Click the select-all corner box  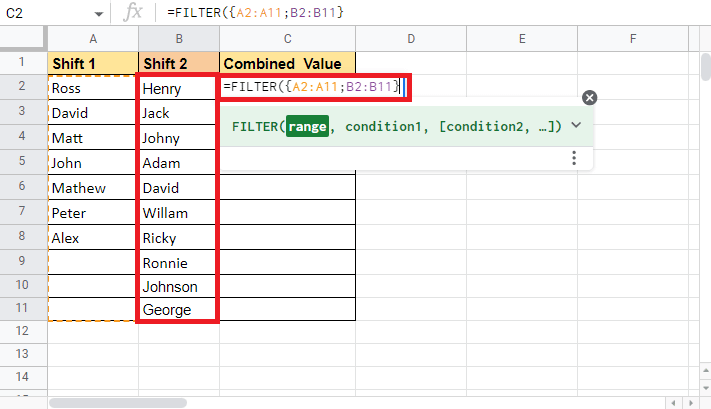click(x=23, y=39)
